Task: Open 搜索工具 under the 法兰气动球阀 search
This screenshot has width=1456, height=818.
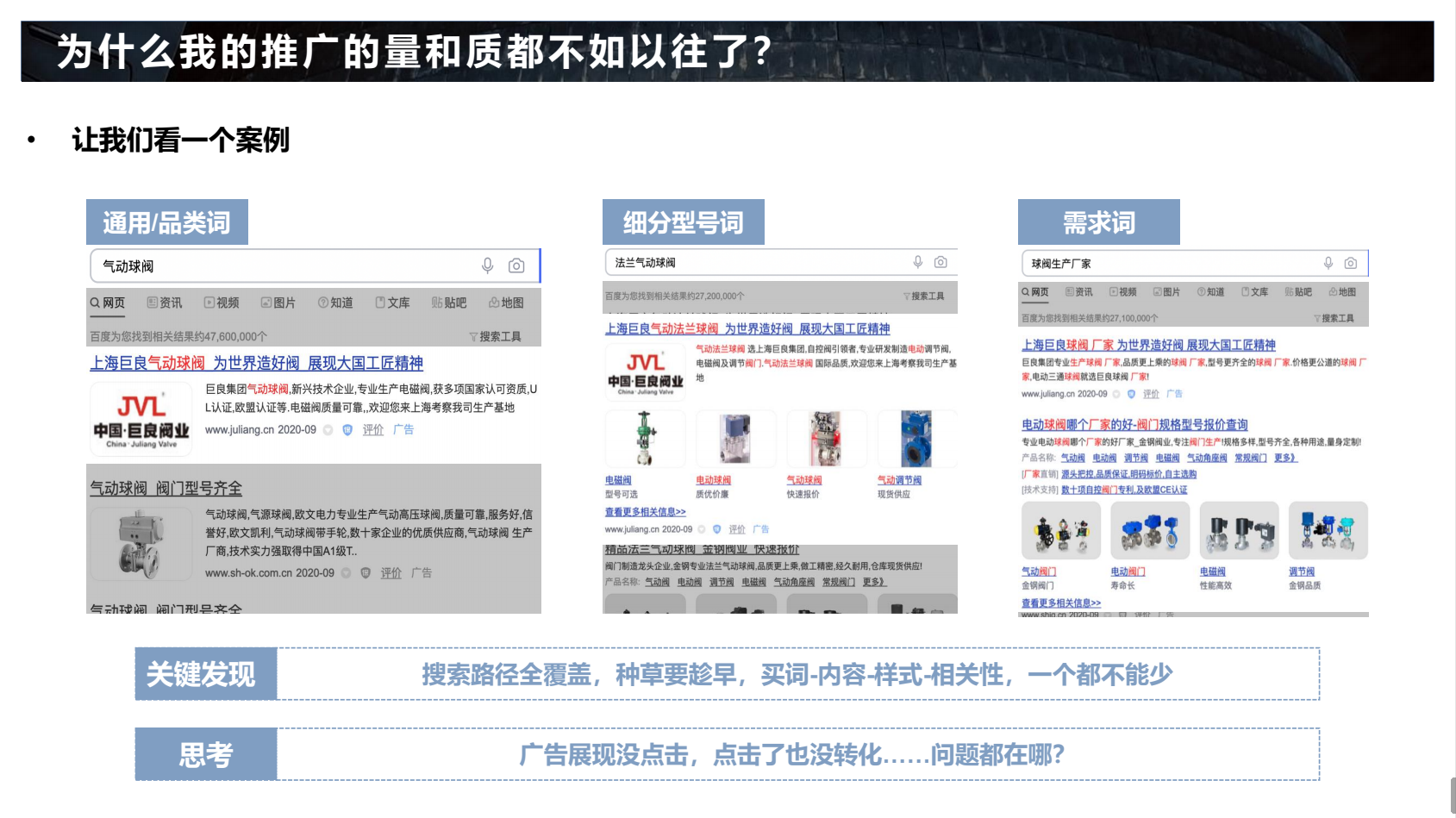Action: pyautogui.click(x=923, y=296)
